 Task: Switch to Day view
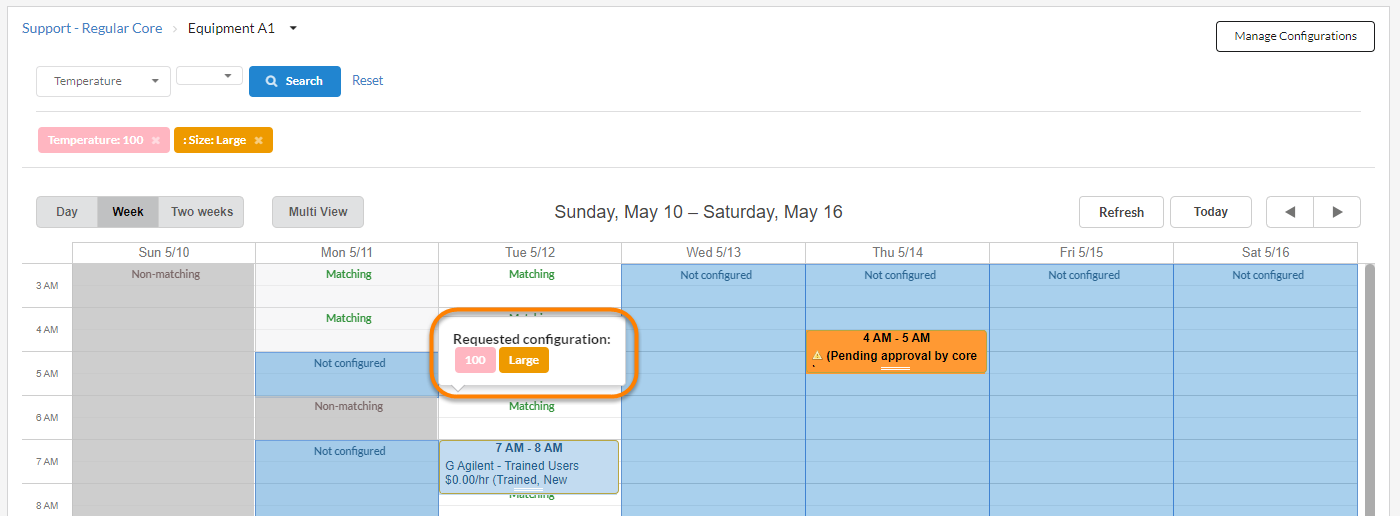67,212
